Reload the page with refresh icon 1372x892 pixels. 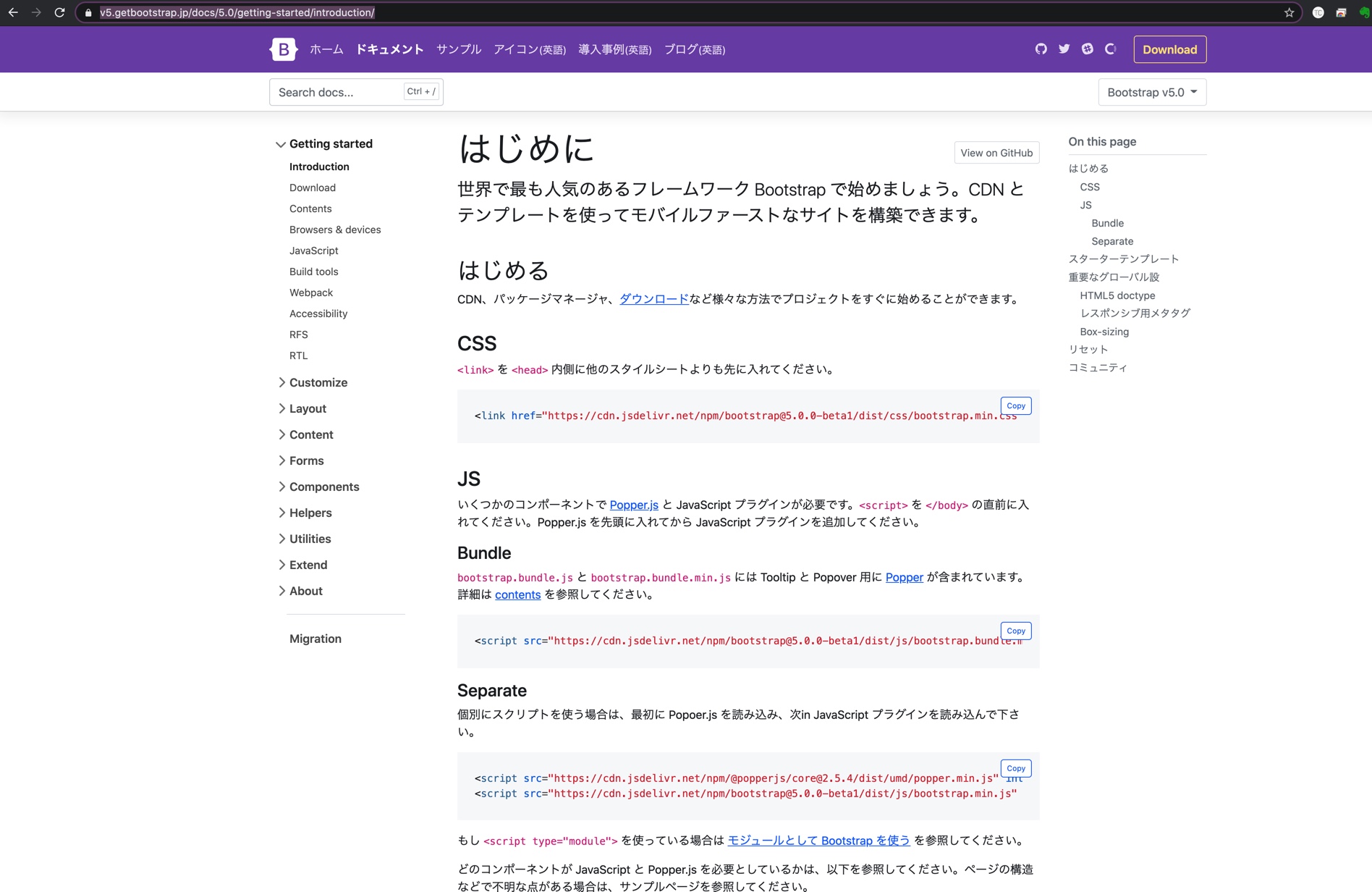[x=59, y=12]
